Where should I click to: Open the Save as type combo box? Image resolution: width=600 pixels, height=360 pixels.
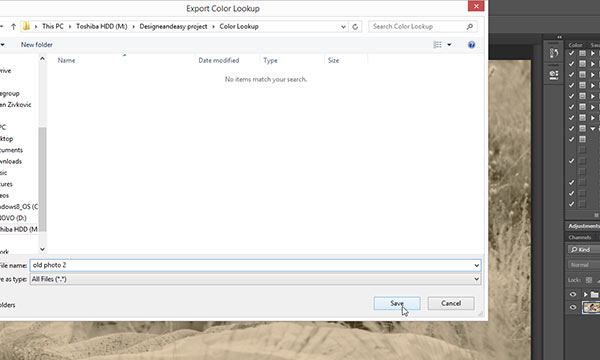[x=255, y=279]
